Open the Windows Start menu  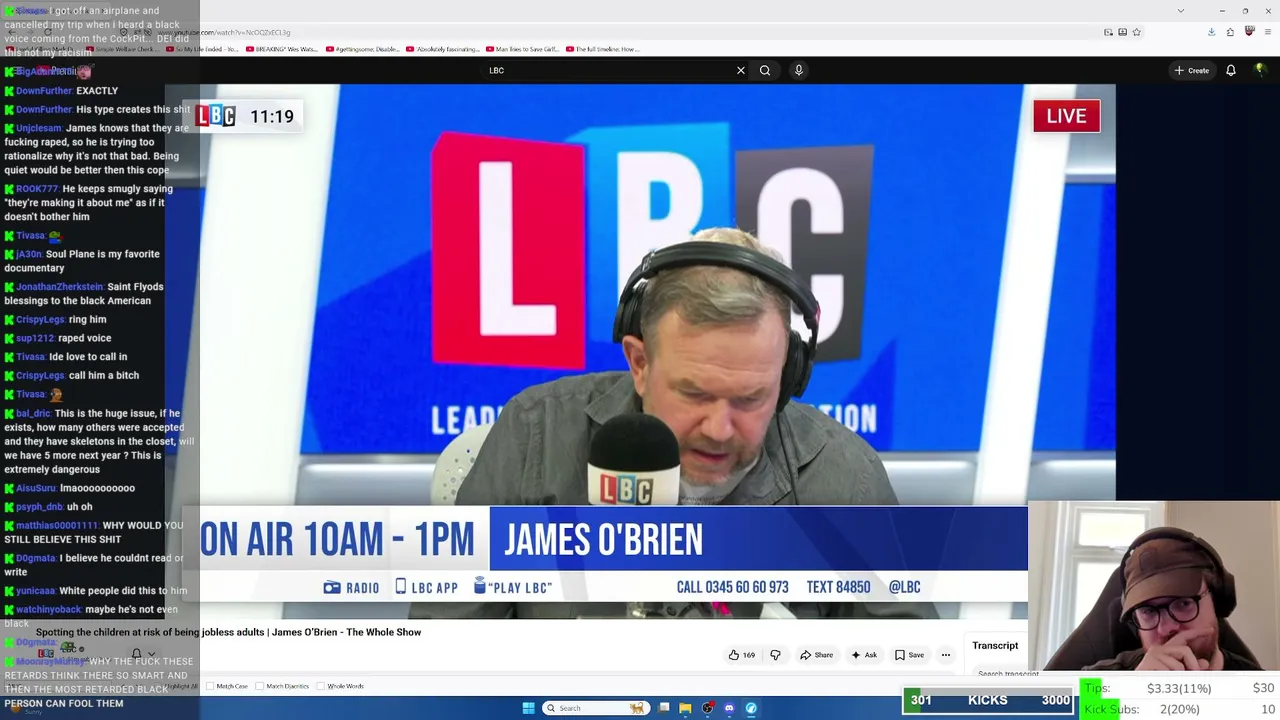click(528, 708)
